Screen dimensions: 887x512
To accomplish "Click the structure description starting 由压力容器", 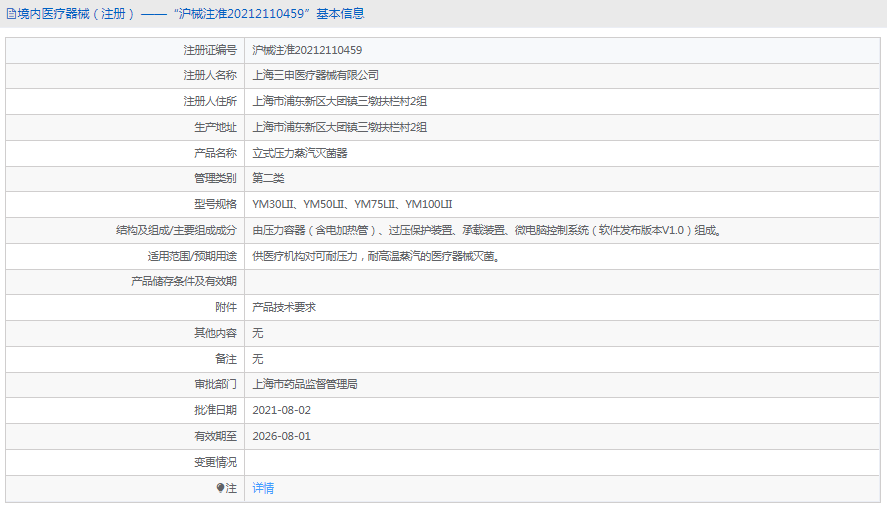I will pos(487,230).
